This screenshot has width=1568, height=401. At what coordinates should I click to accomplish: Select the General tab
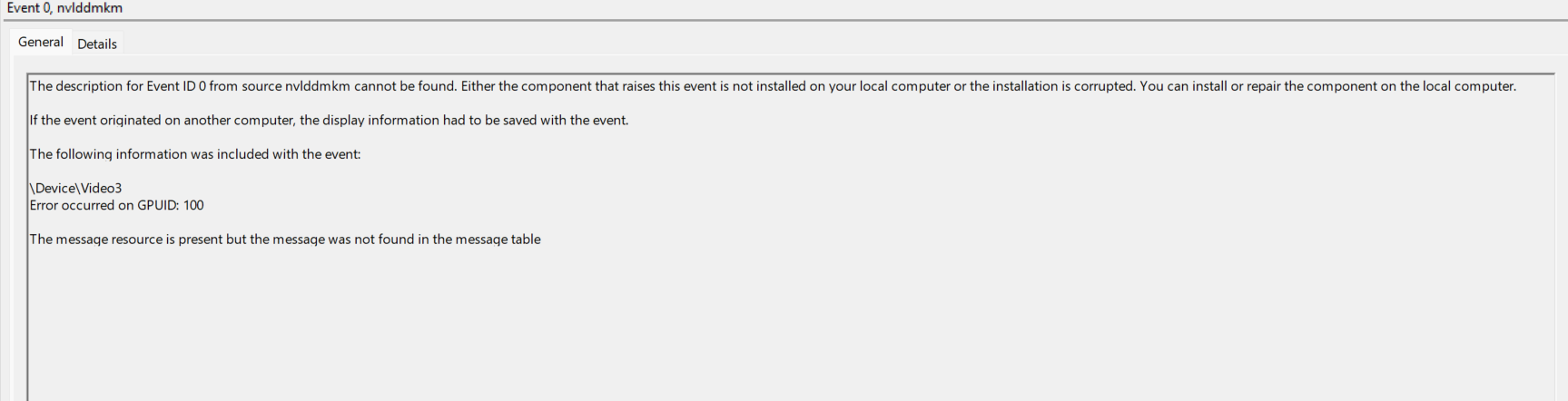pos(41,42)
